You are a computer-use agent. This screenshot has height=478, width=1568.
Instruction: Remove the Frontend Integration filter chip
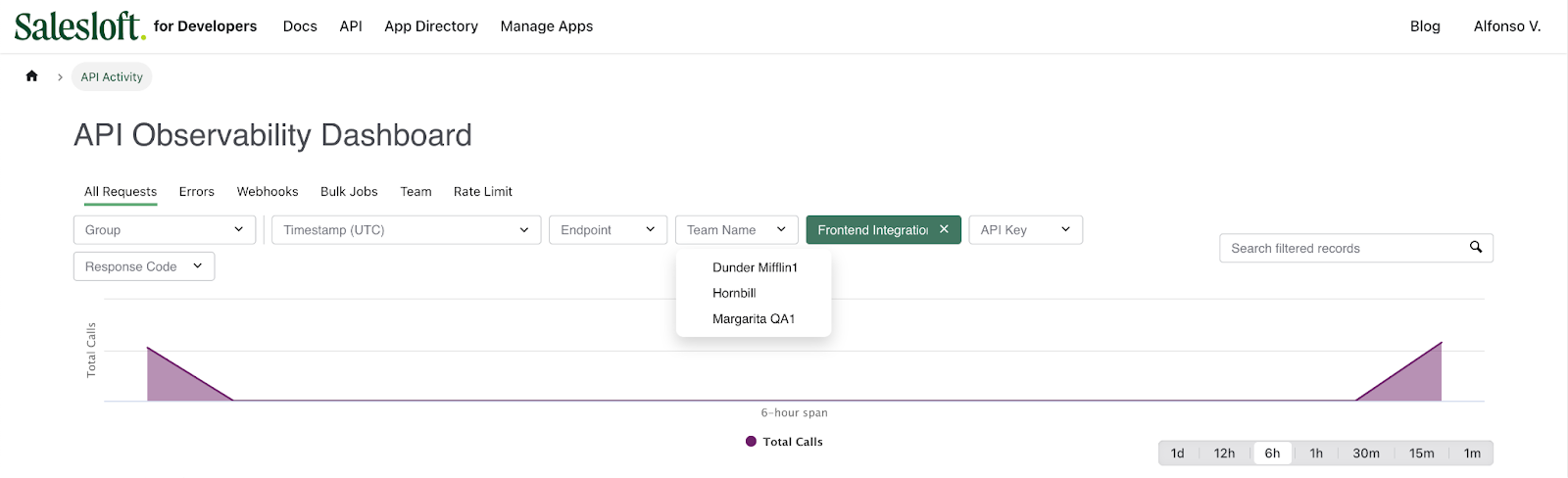point(944,229)
